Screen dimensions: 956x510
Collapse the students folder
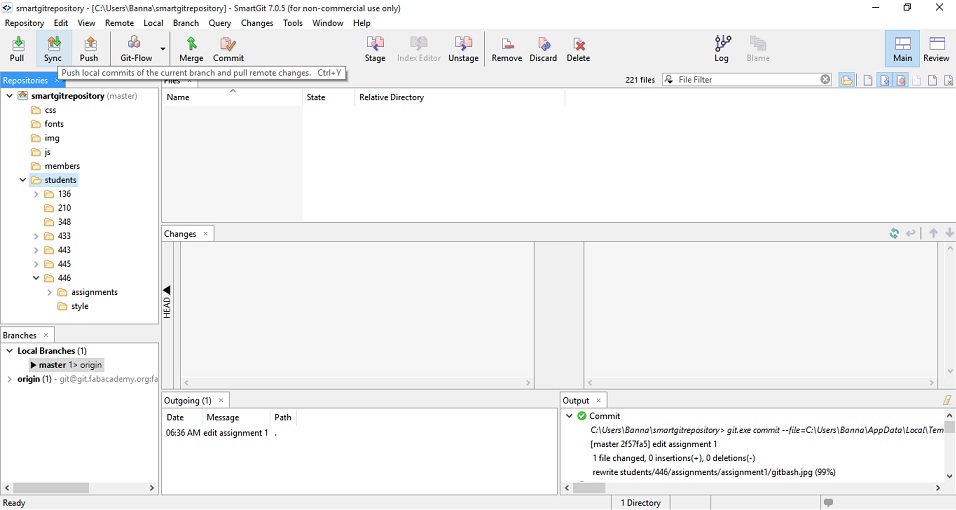pos(23,180)
